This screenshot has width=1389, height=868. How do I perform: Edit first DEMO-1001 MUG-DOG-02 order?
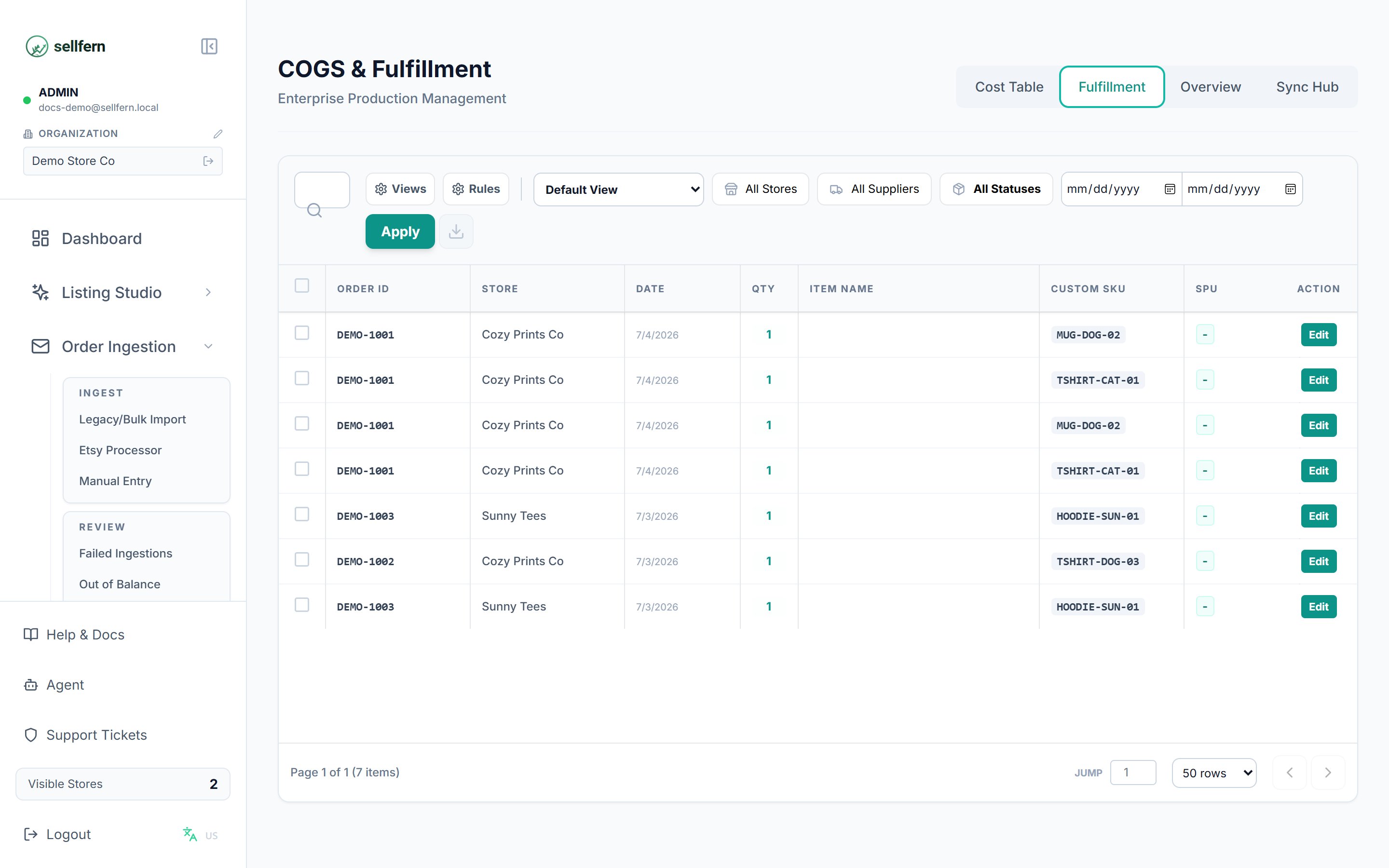click(1319, 335)
